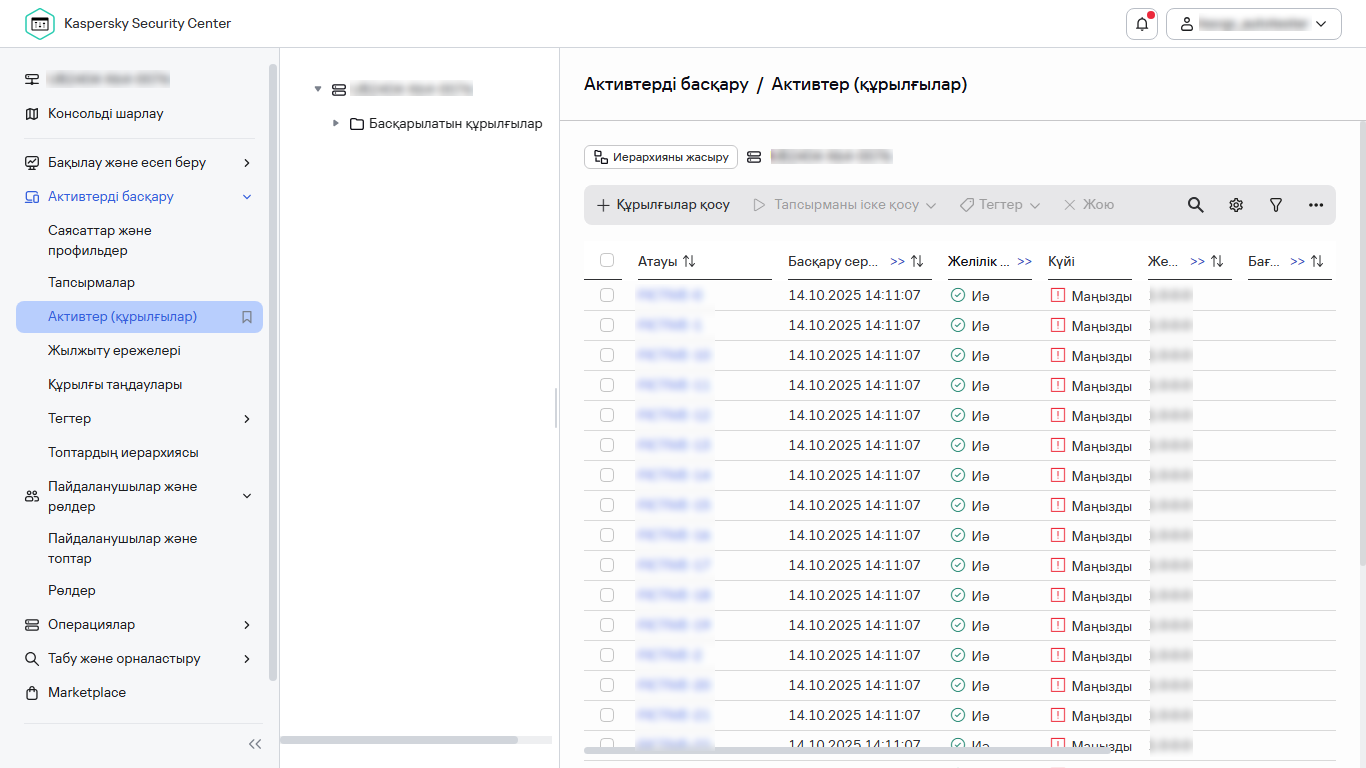Open Тапсырмалар in the sidebar
The height and width of the screenshot is (768, 1366).
(x=91, y=283)
